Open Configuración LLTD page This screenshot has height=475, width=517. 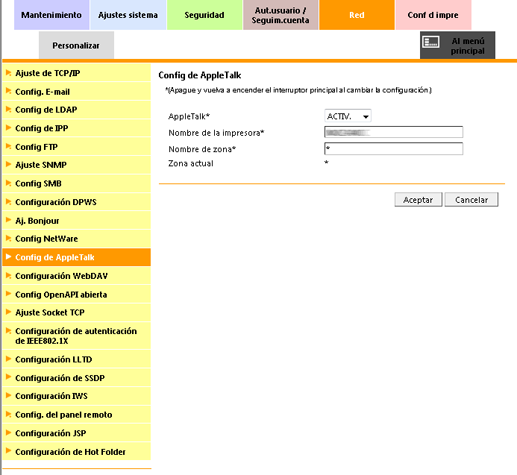pyautogui.click(x=76, y=359)
